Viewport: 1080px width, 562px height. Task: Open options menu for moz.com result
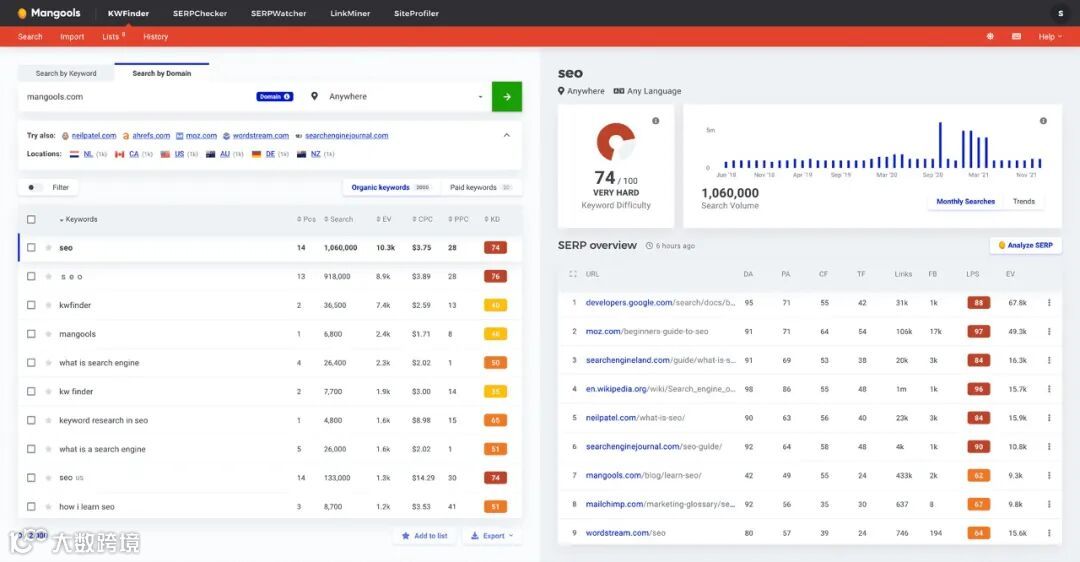coord(1049,331)
